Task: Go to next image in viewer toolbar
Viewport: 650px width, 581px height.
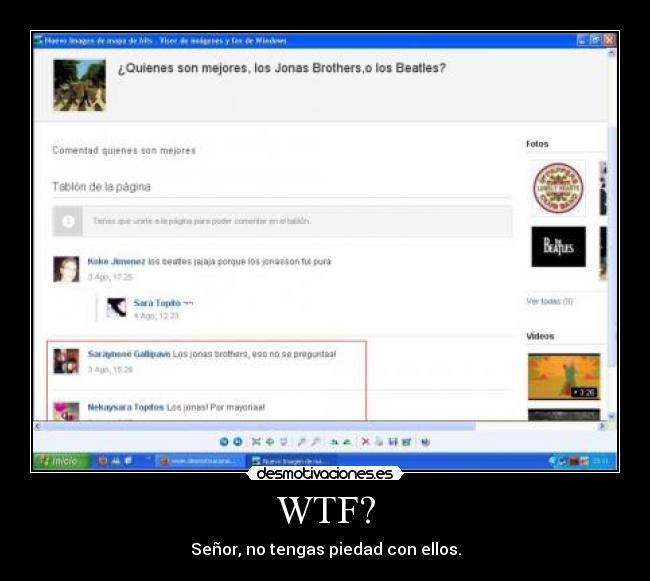Action: [238, 442]
